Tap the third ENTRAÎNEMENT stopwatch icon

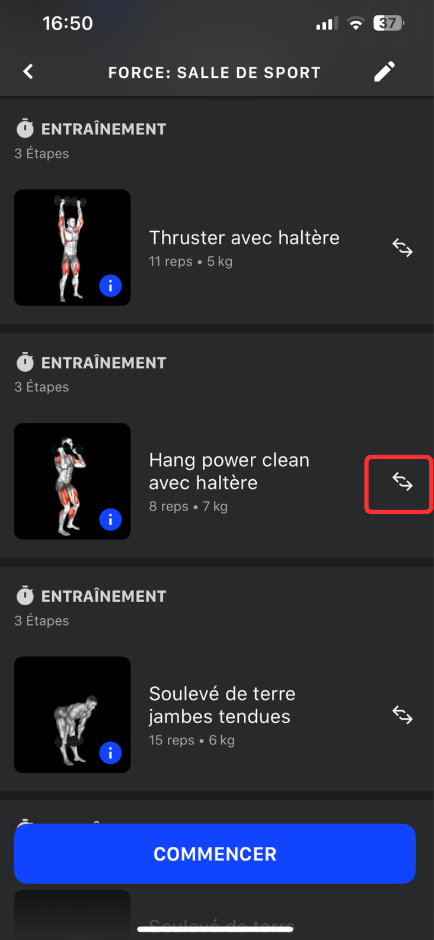(x=25, y=596)
